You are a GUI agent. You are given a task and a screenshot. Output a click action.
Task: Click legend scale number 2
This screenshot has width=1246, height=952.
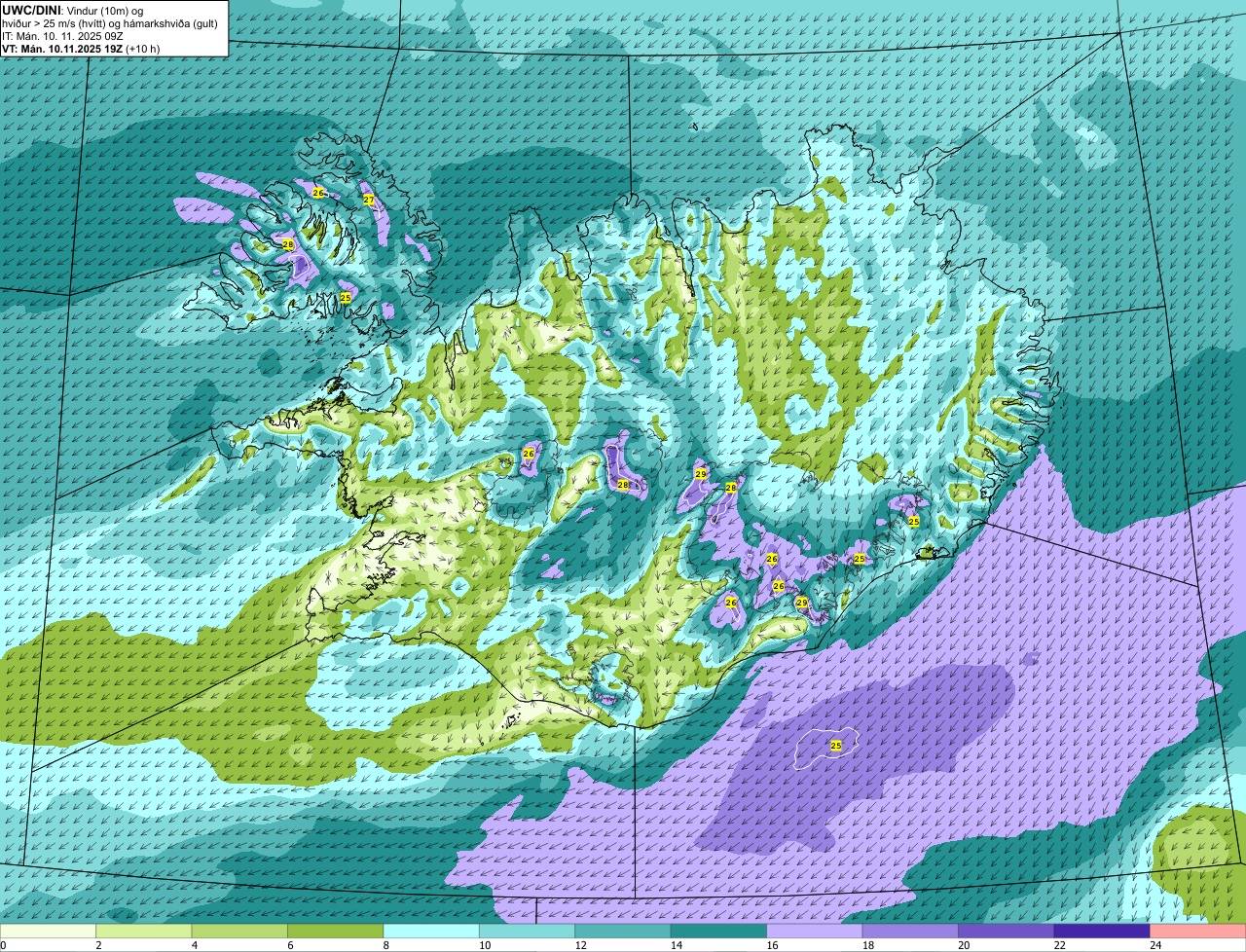pos(98,944)
